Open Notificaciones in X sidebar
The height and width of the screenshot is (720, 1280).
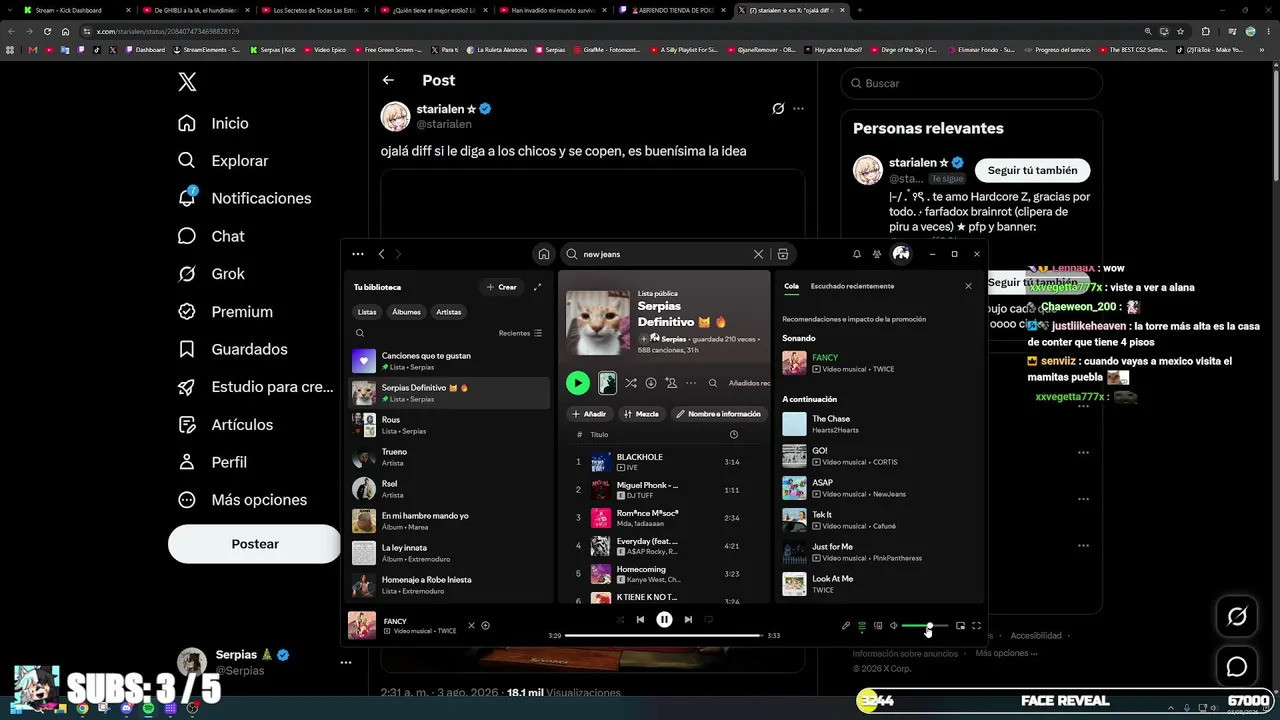(244, 198)
